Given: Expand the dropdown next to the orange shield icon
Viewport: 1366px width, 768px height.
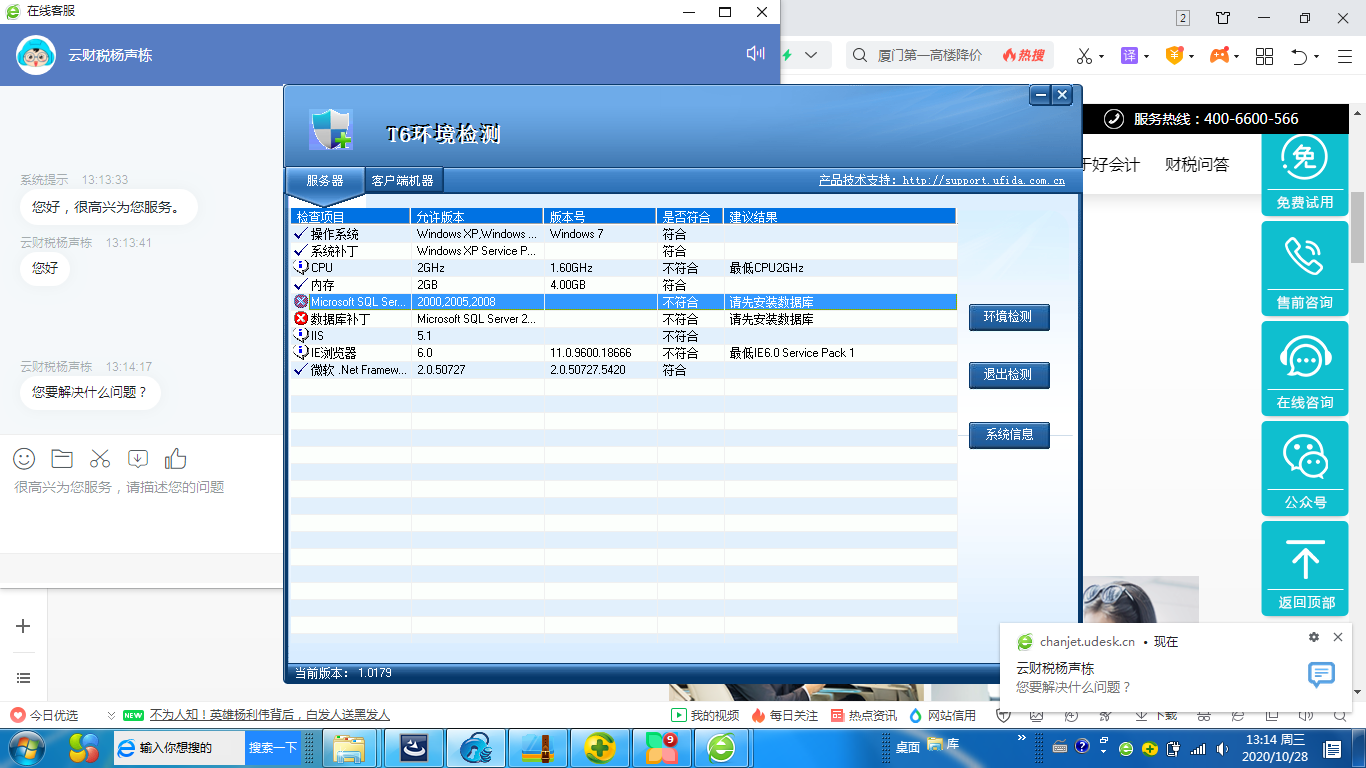Looking at the screenshot, I should [1192, 57].
